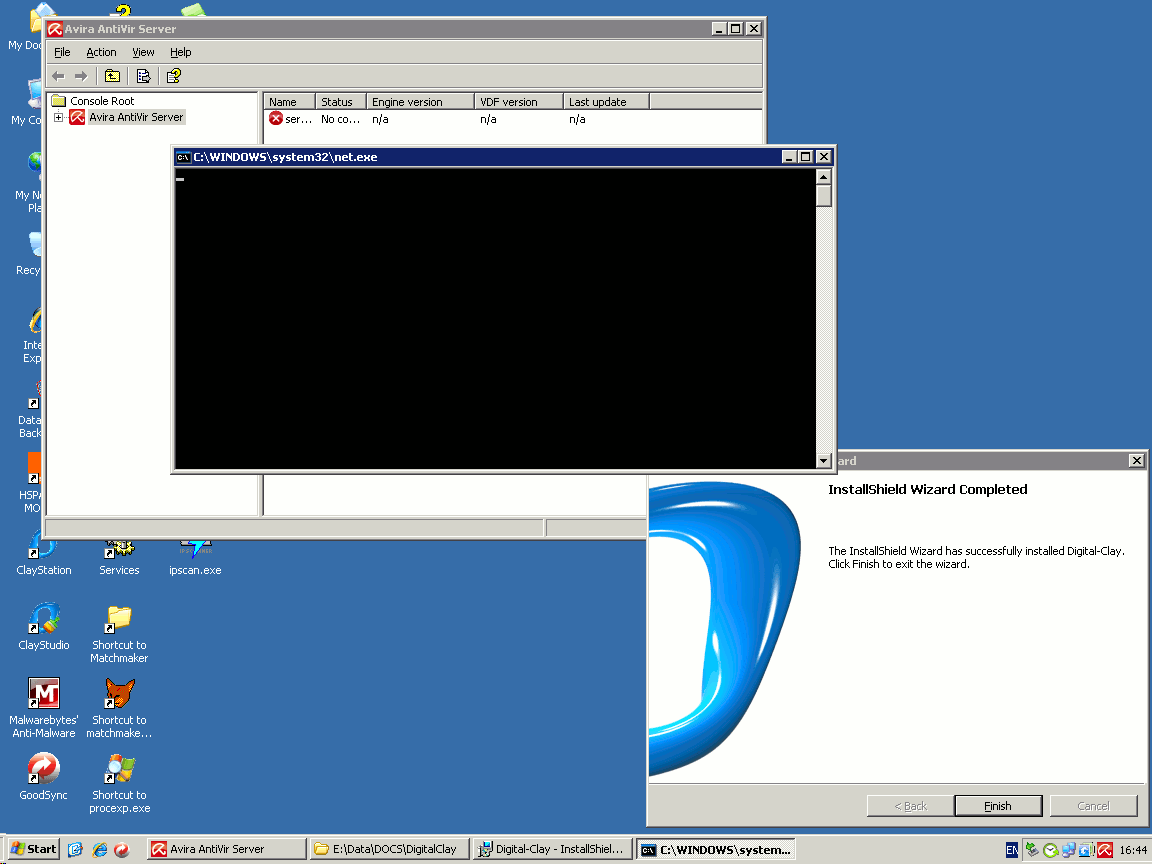1152x864 pixels.
Task: Switch to E:\Data\DOCS\DigitalClay taskbar button
Action: [x=389, y=849]
